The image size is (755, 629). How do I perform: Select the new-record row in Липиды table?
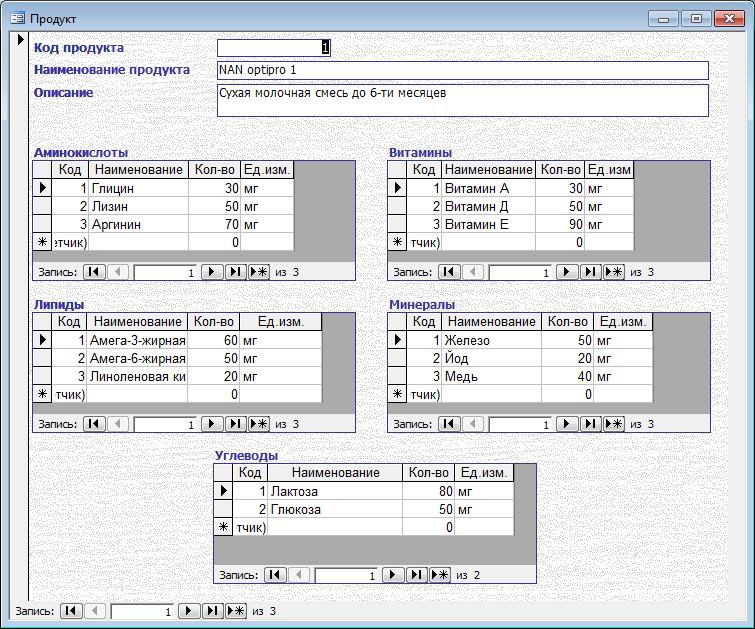(42, 394)
